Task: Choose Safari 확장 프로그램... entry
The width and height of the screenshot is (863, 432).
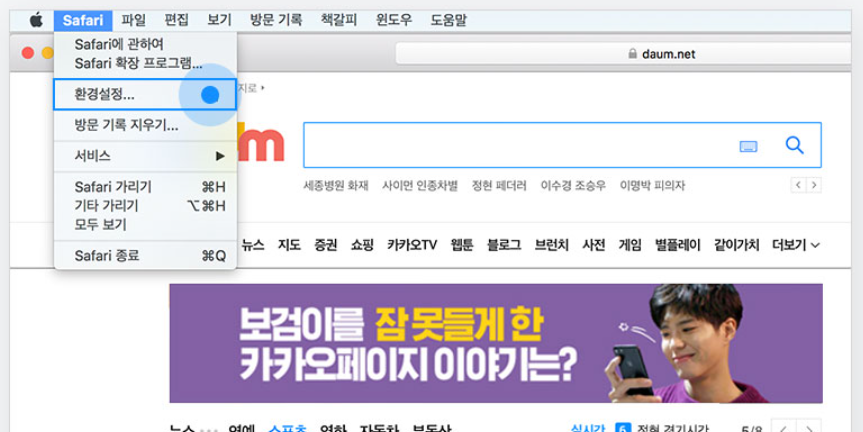Action: pos(145,63)
